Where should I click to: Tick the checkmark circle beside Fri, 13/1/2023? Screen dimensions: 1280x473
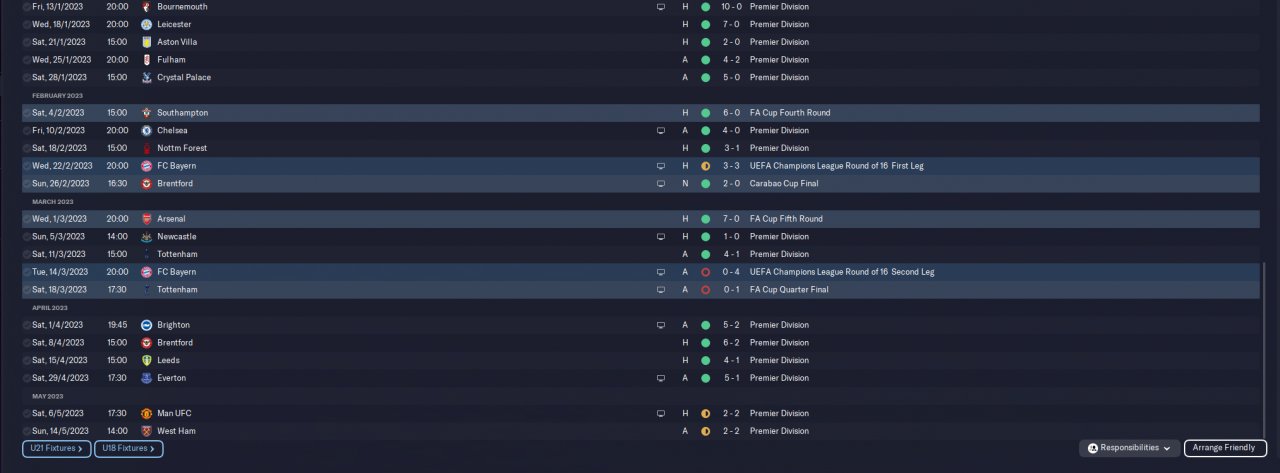26,7
